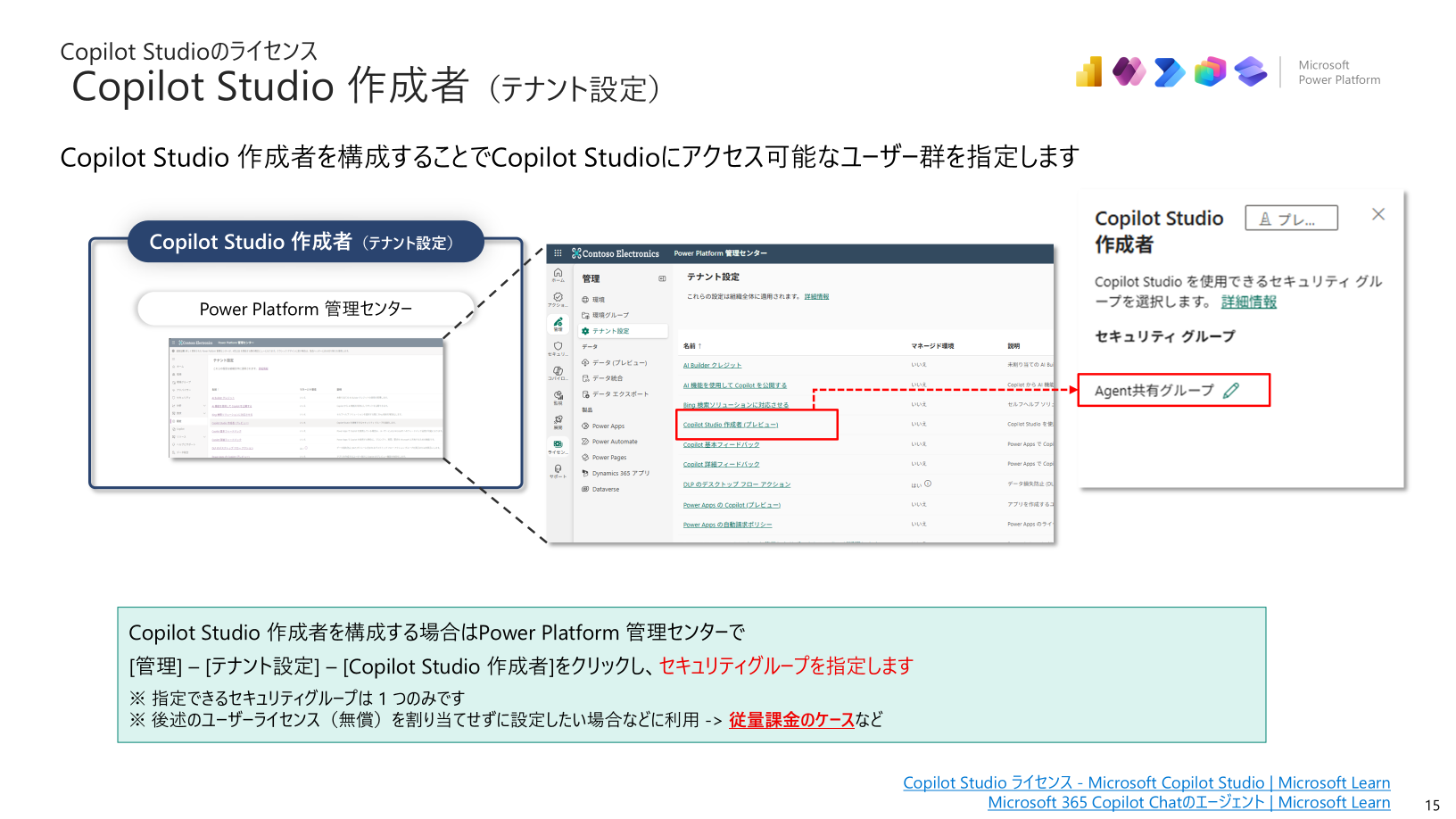Open Copilot Studio ライセンス Microsoft Learn link
Viewport: 1456px width, 819px height.
coord(1146,782)
